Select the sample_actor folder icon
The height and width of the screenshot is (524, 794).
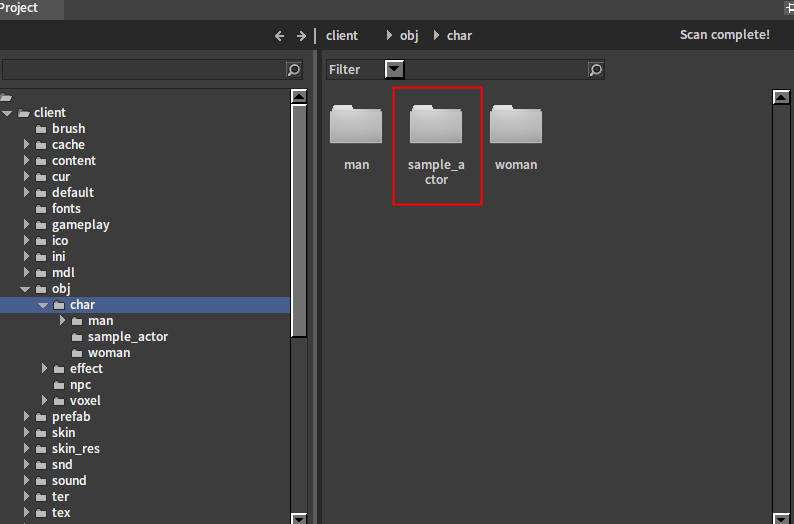pyautogui.click(x=436, y=126)
